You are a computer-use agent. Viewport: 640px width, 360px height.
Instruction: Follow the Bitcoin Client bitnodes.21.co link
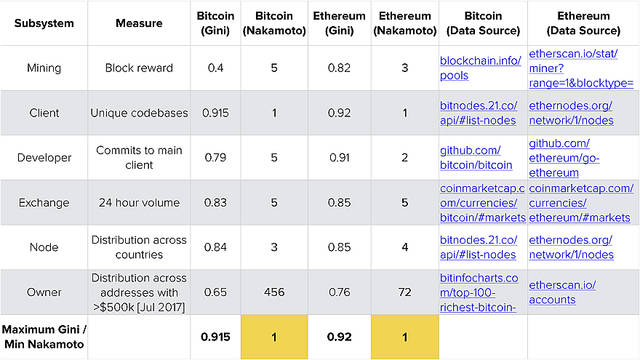tap(478, 113)
